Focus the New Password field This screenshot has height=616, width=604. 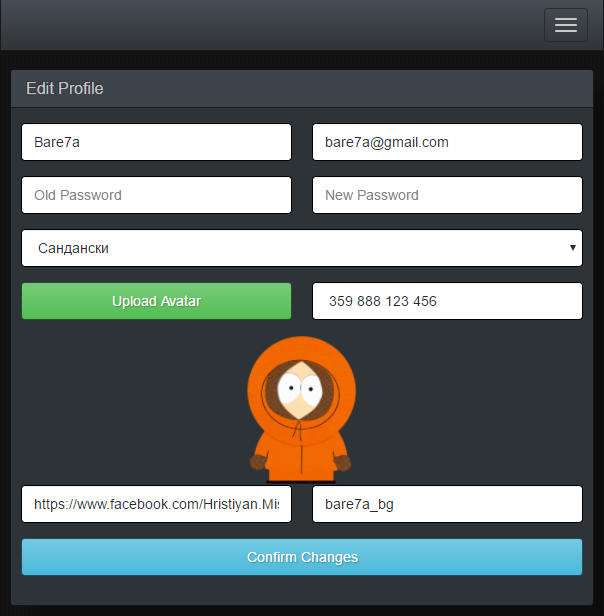[447, 195]
